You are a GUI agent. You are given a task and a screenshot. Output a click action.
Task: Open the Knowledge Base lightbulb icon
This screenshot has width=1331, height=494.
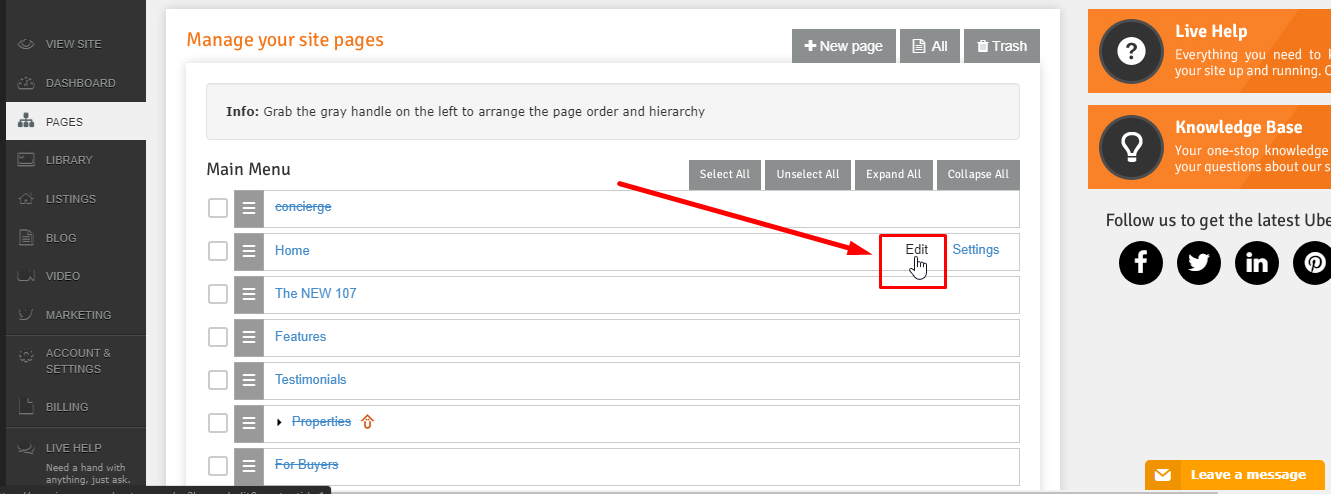1130,147
